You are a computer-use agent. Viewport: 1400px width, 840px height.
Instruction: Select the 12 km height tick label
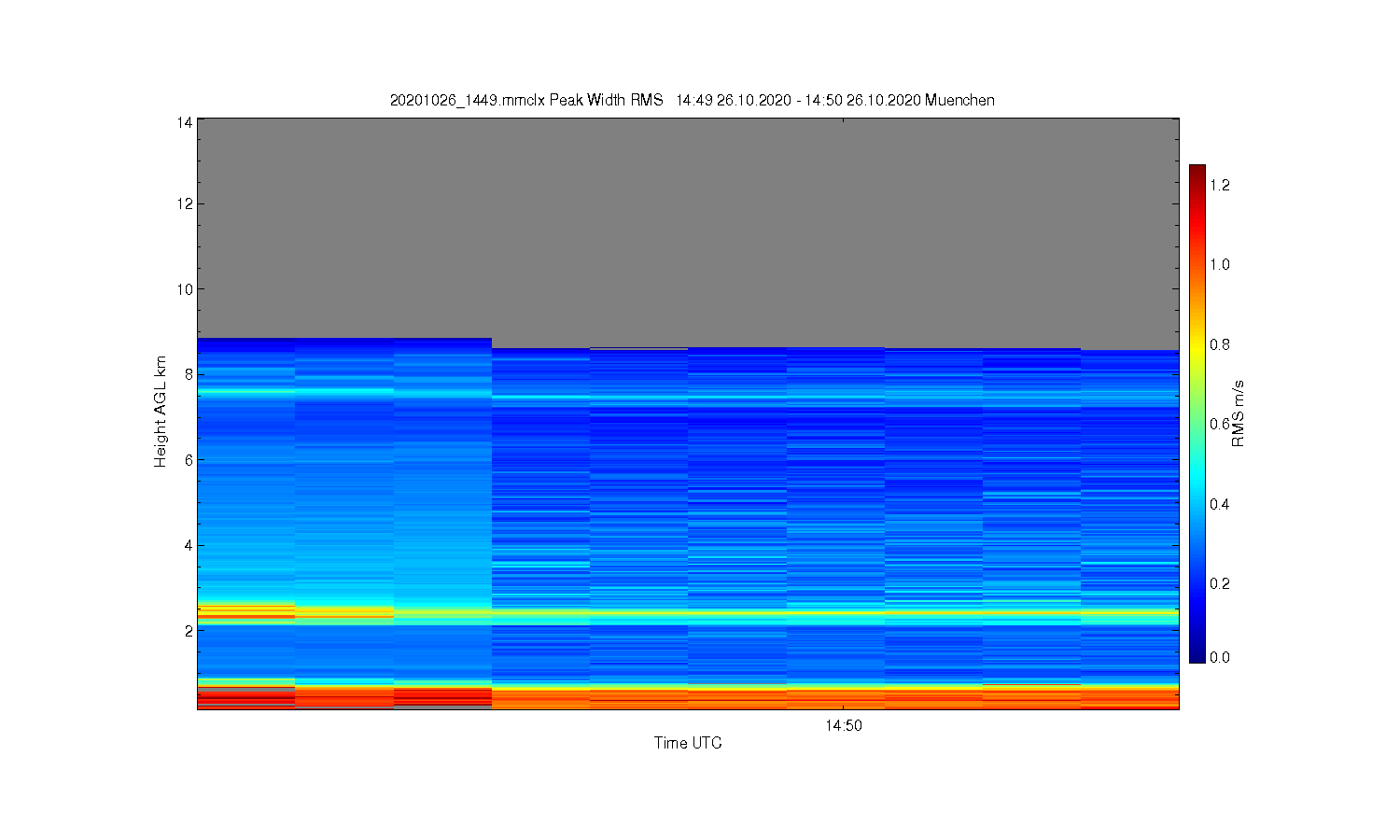coord(184,203)
